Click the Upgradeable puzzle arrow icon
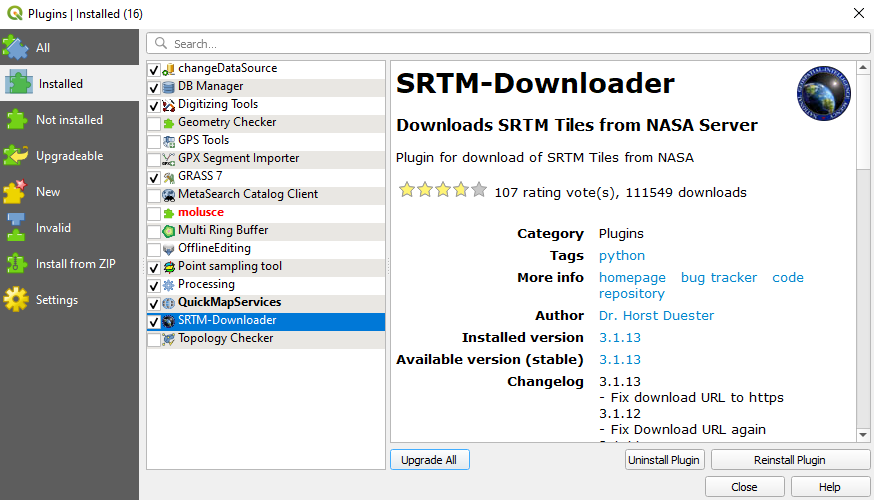The image size is (874, 500). click(16, 156)
